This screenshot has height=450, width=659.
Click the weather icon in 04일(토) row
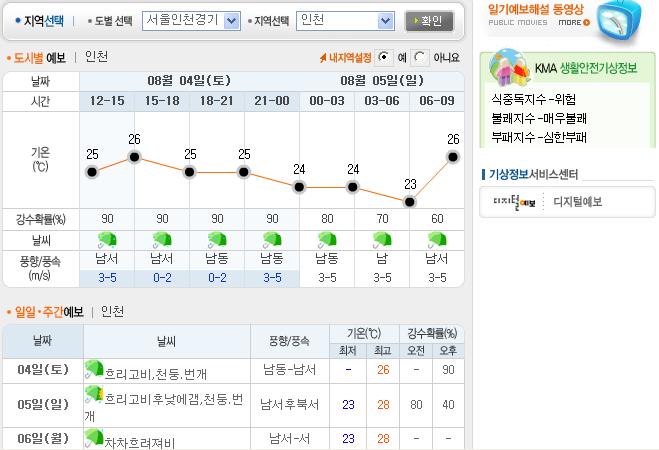[94, 369]
